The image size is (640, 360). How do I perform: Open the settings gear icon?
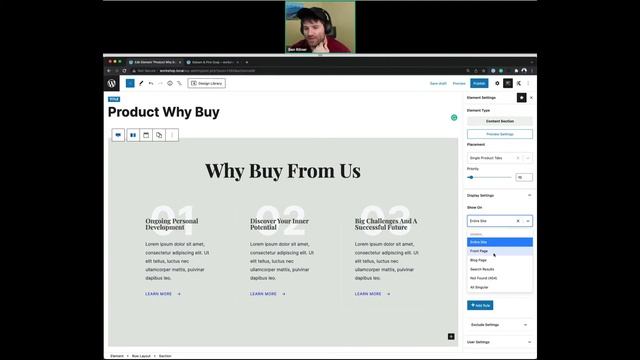[497, 83]
